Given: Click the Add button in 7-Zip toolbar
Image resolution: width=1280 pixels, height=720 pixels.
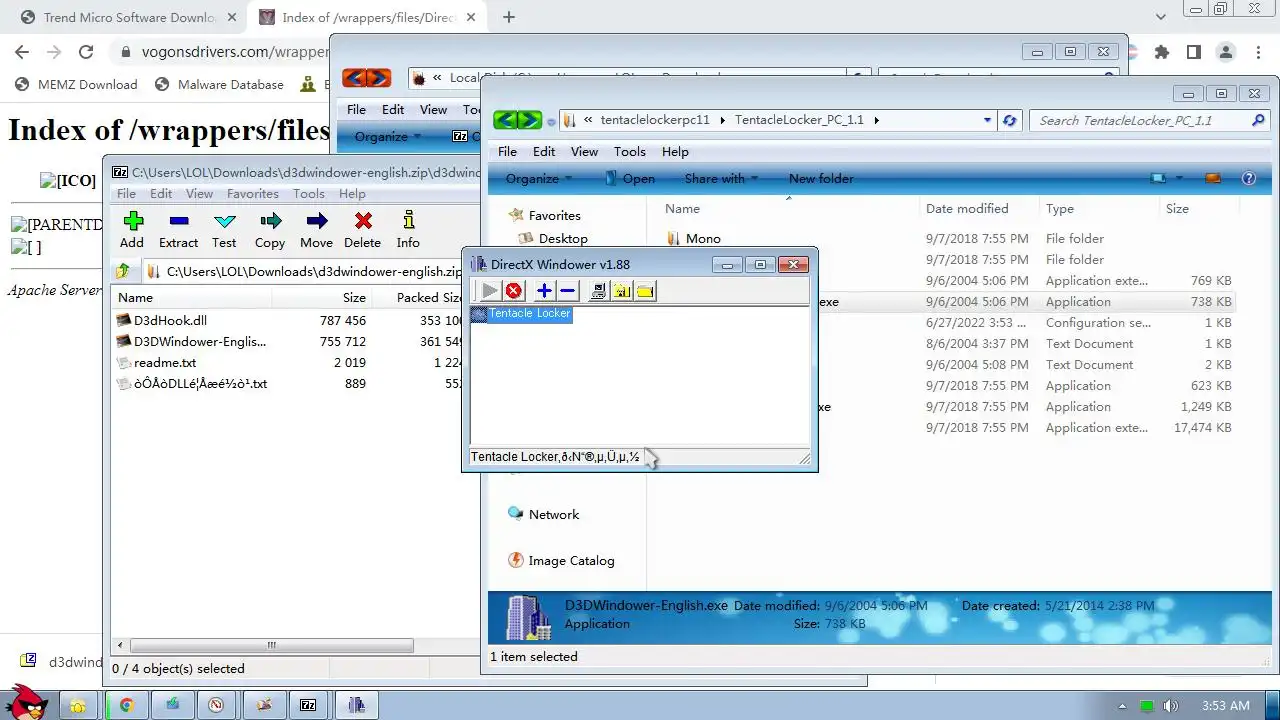Looking at the screenshot, I should (x=132, y=230).
